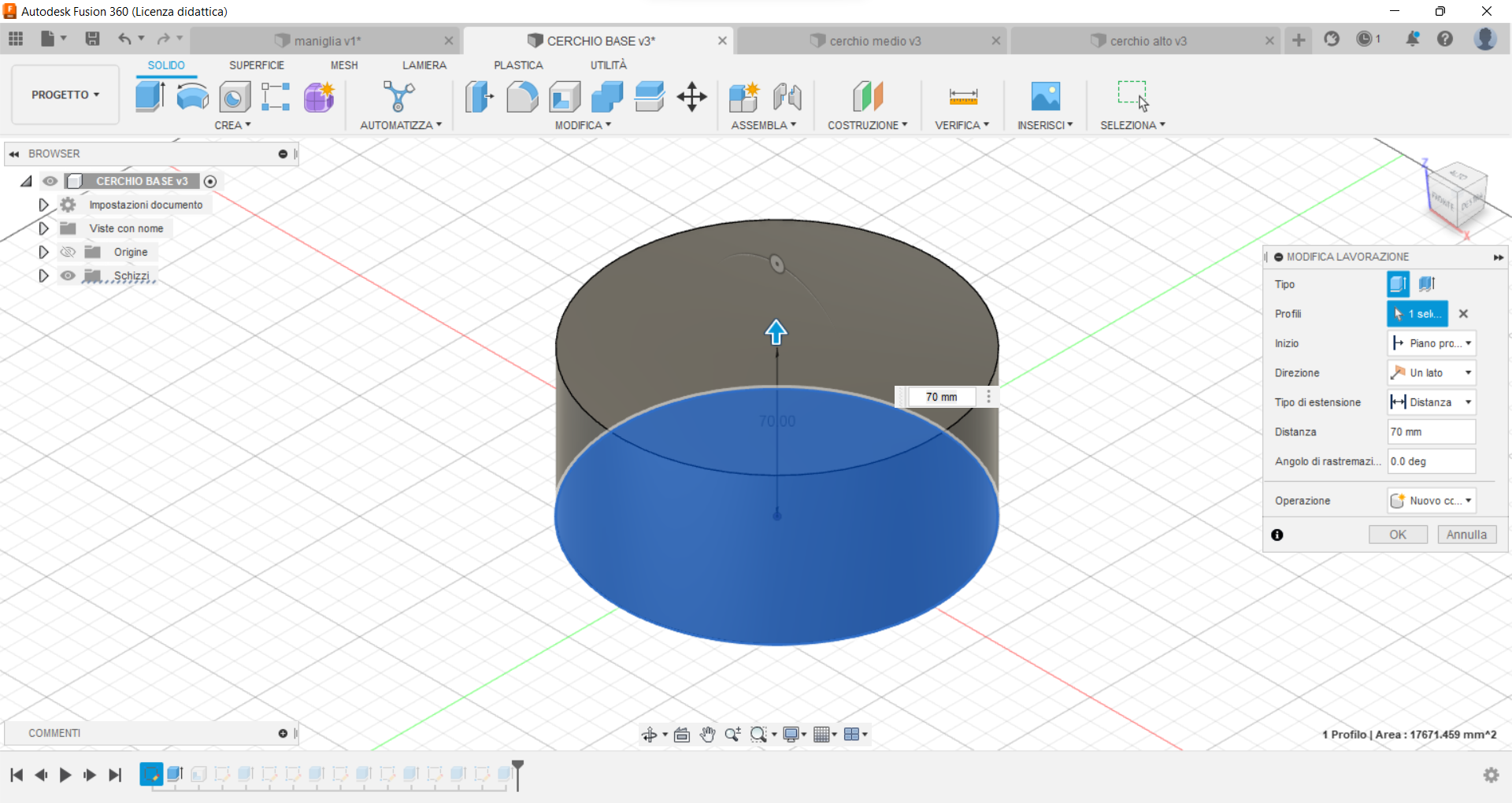Open the Direzione Un lato dropdown
The width and height of the screenshot is (1512, 803).
point(1432,372)
